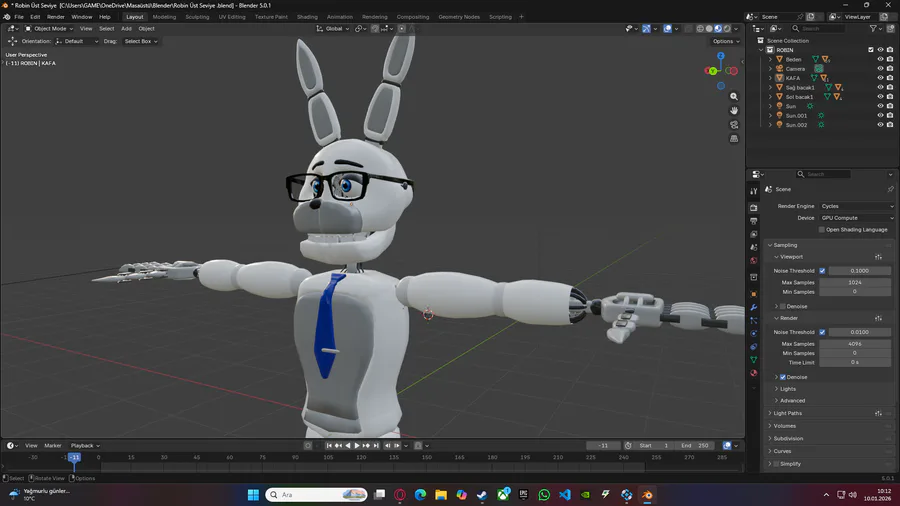Toggle Sun.002 viewport visibility eye
Image resolution: width=900 pixels, height=506 pixels.
click(880, 124)
